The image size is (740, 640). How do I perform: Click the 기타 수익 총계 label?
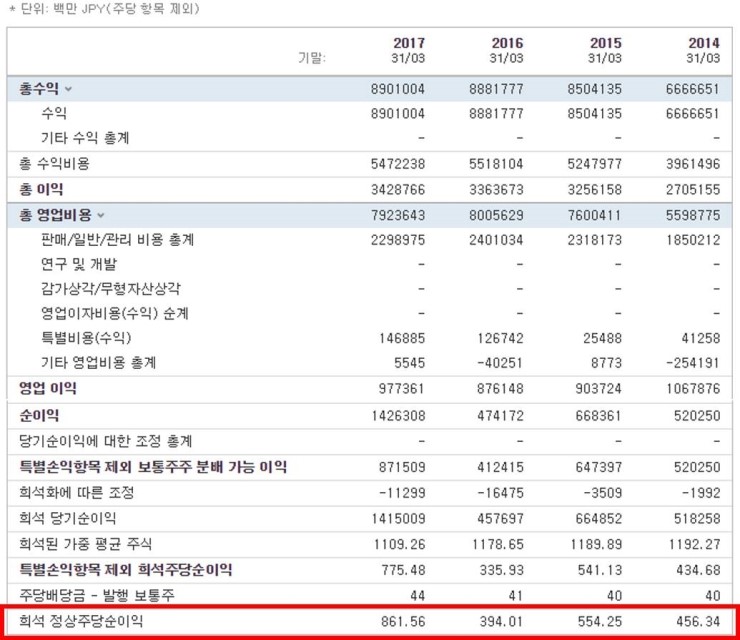(x=85, y=138)
